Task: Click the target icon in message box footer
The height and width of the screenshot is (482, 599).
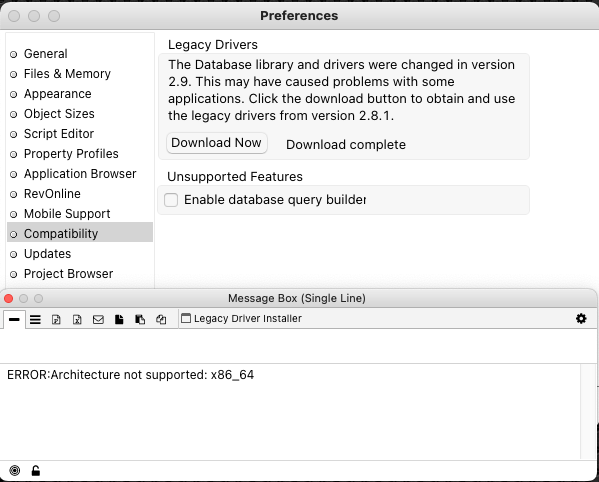Action: coord(15,471)
